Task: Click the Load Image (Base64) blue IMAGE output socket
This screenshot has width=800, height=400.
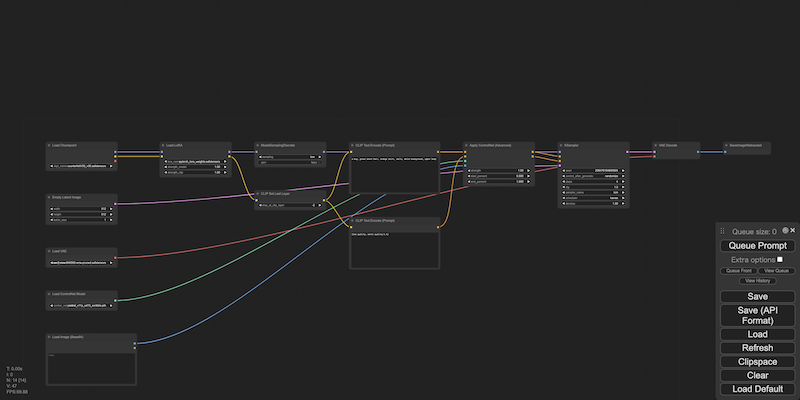Action: (x=135, y=343)
